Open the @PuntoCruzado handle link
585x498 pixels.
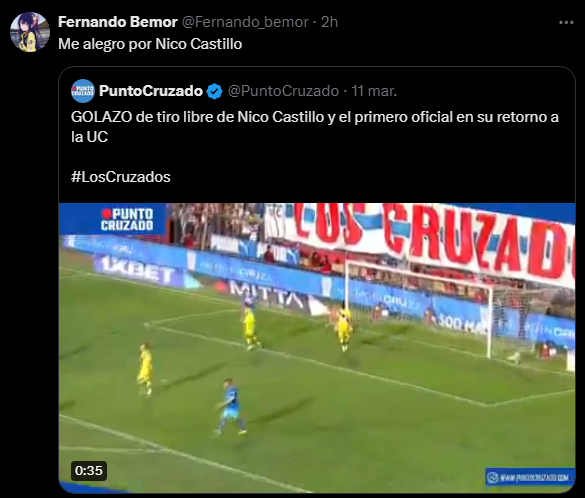coord(283,91)
